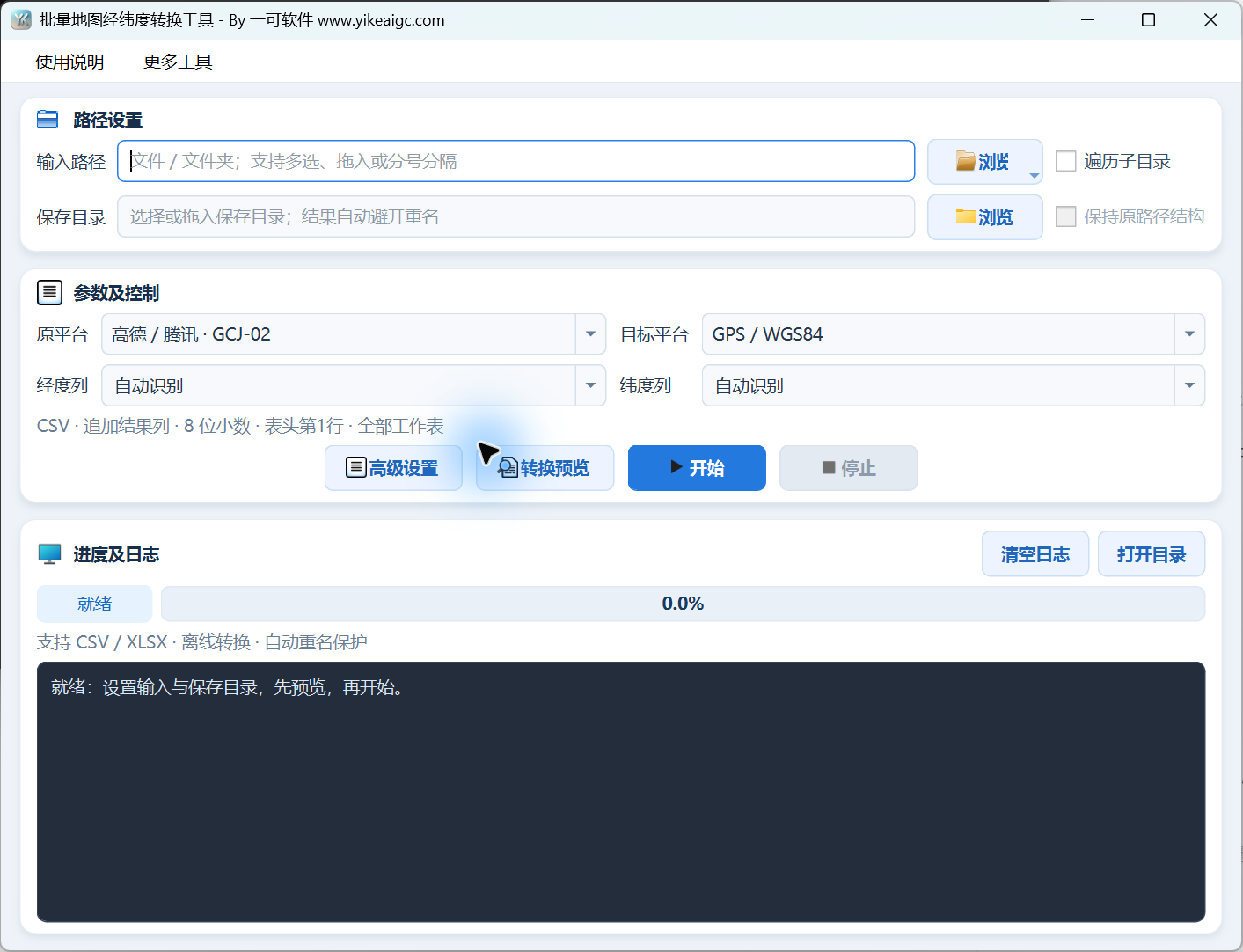Open output folder with 打开目录
The width and height of the screenshot is (1243, 952).
(x=1152, y=554)
